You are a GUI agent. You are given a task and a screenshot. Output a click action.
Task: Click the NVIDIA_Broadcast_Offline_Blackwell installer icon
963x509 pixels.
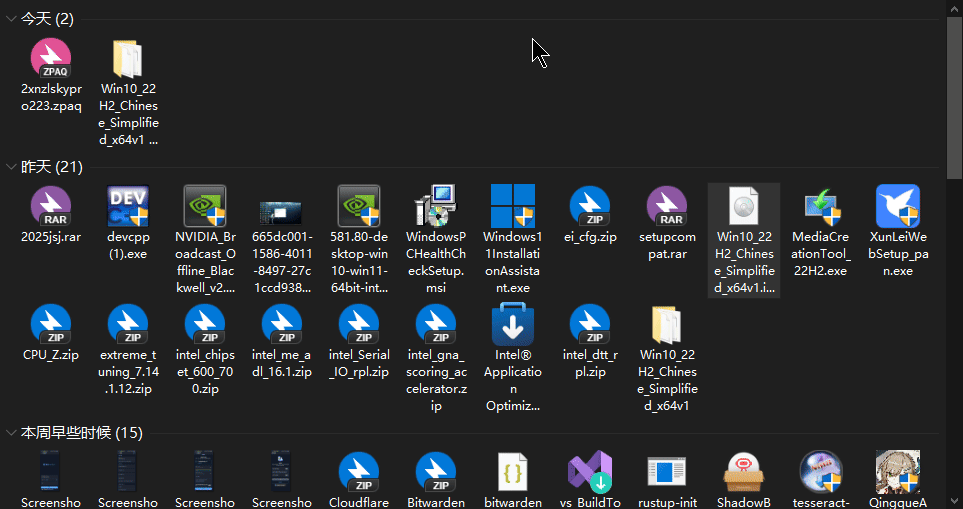[205, 207]
